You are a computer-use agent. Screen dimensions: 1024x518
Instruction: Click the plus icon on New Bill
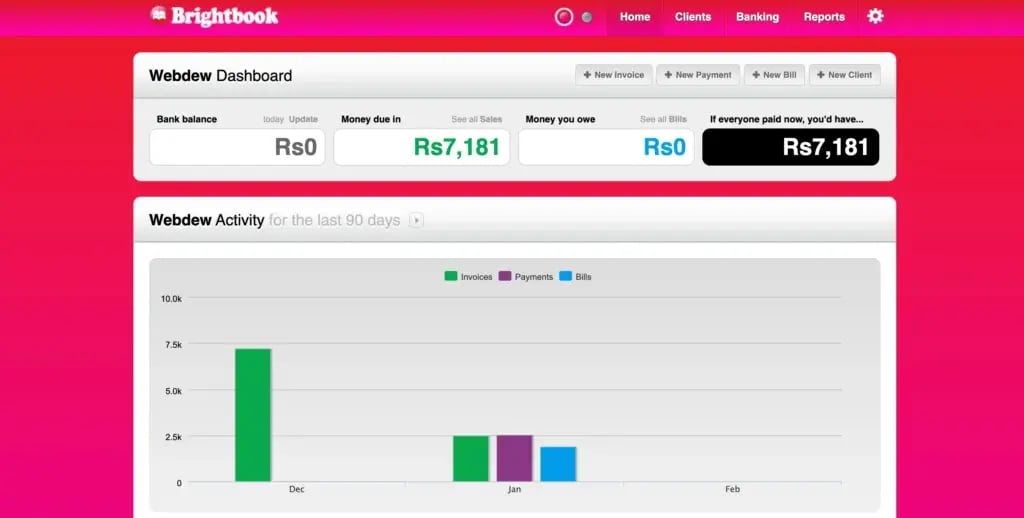(756, 75)
